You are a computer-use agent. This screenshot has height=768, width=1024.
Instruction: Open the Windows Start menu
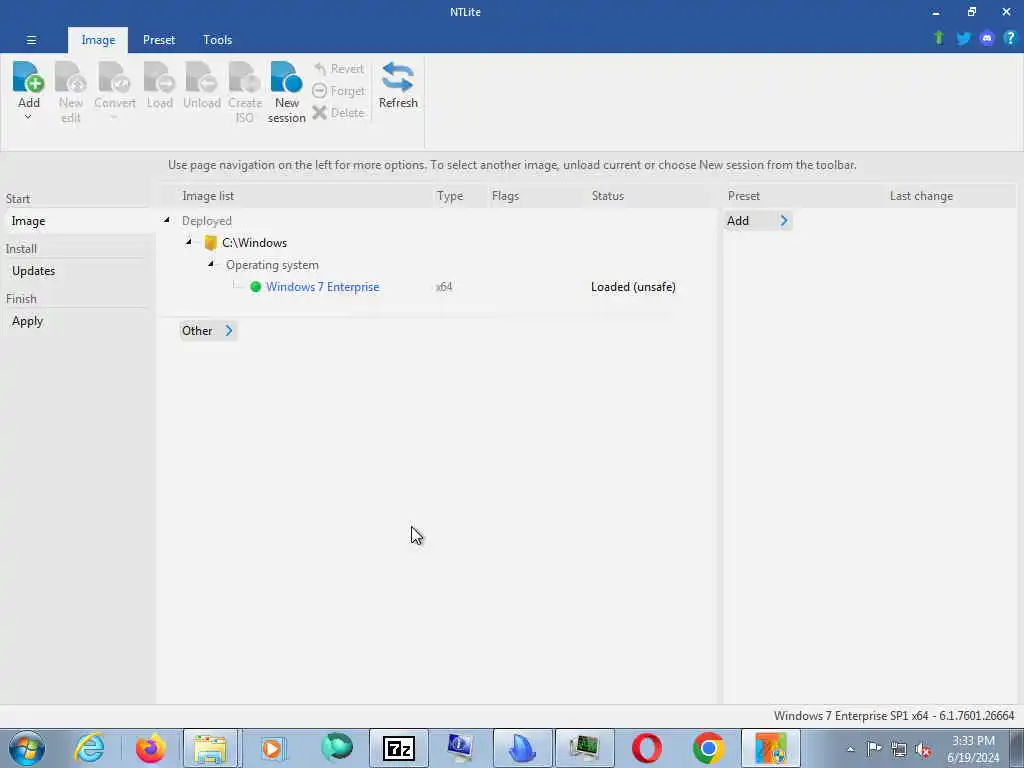[27, 748]
